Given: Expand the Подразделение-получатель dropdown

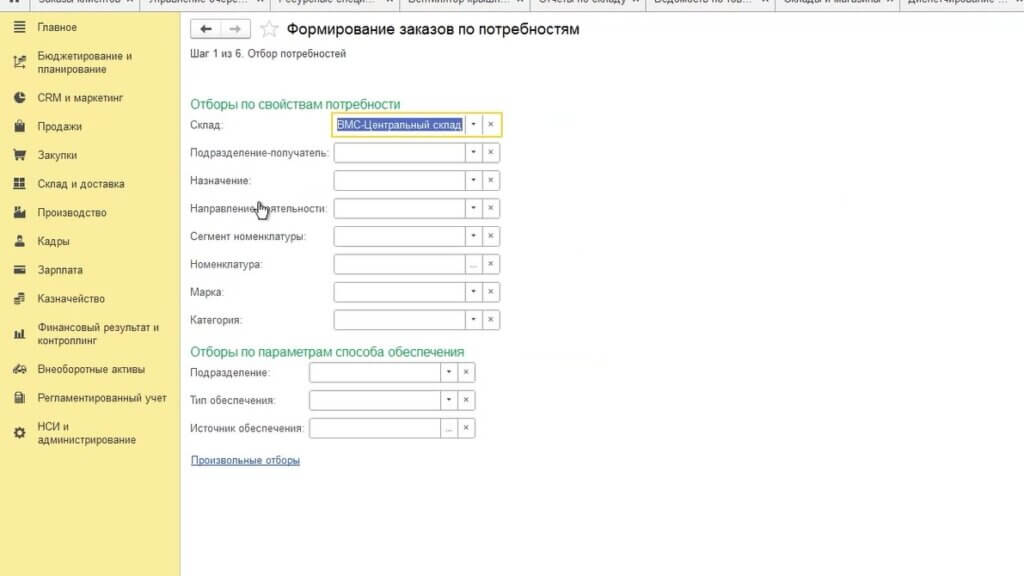Looking at the screenshot, I should [x=473, y=153].
